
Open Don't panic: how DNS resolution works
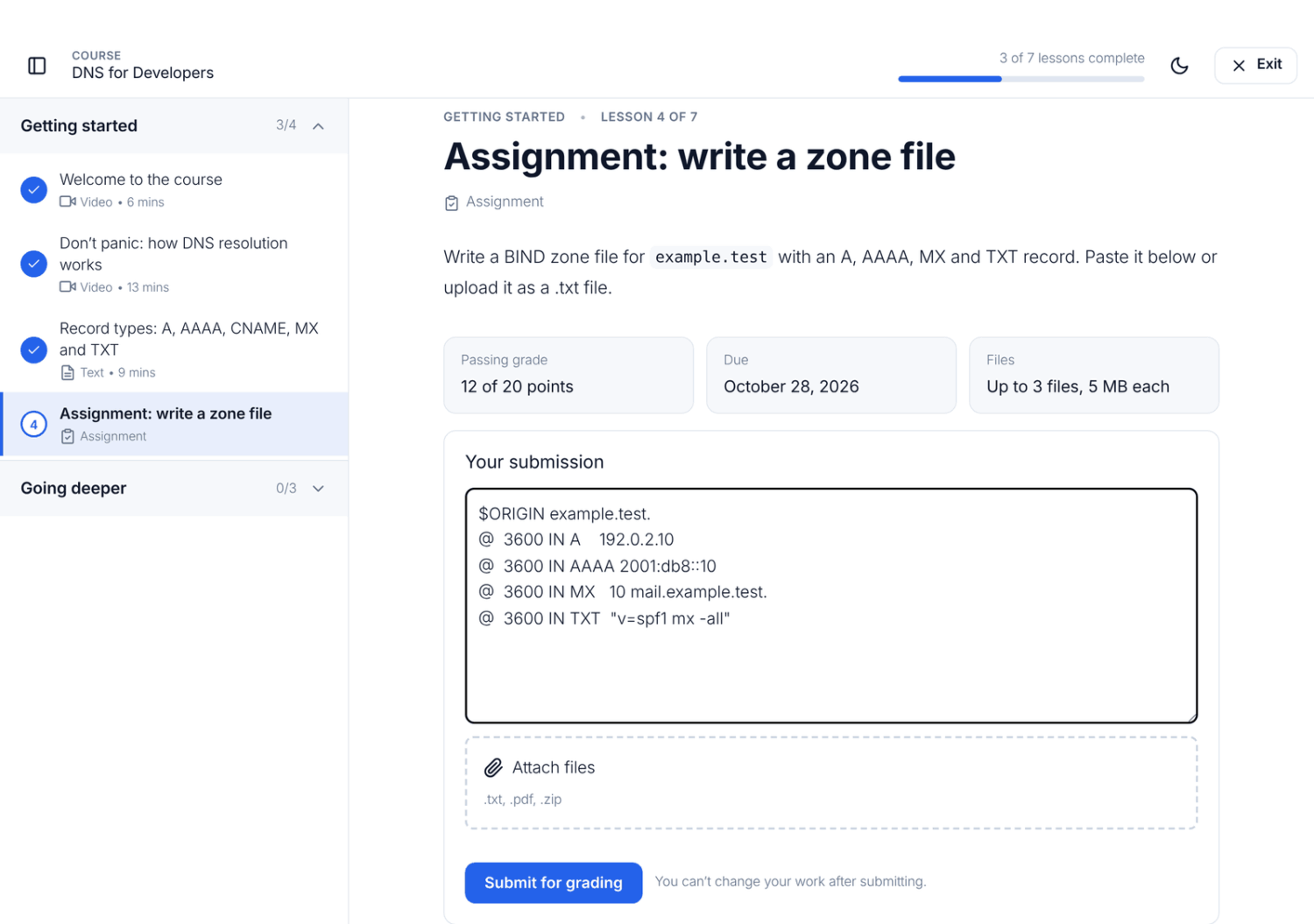click(174, 264)
